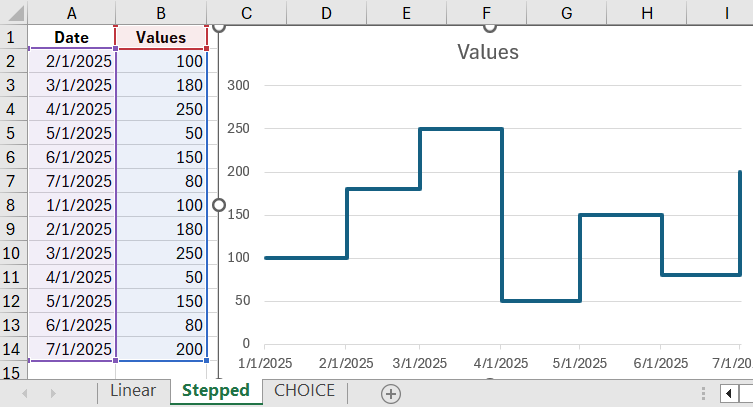This screenshot has width=753, height=407.
Task: Click the 150 vertical axis label
Action: point(238,215)
